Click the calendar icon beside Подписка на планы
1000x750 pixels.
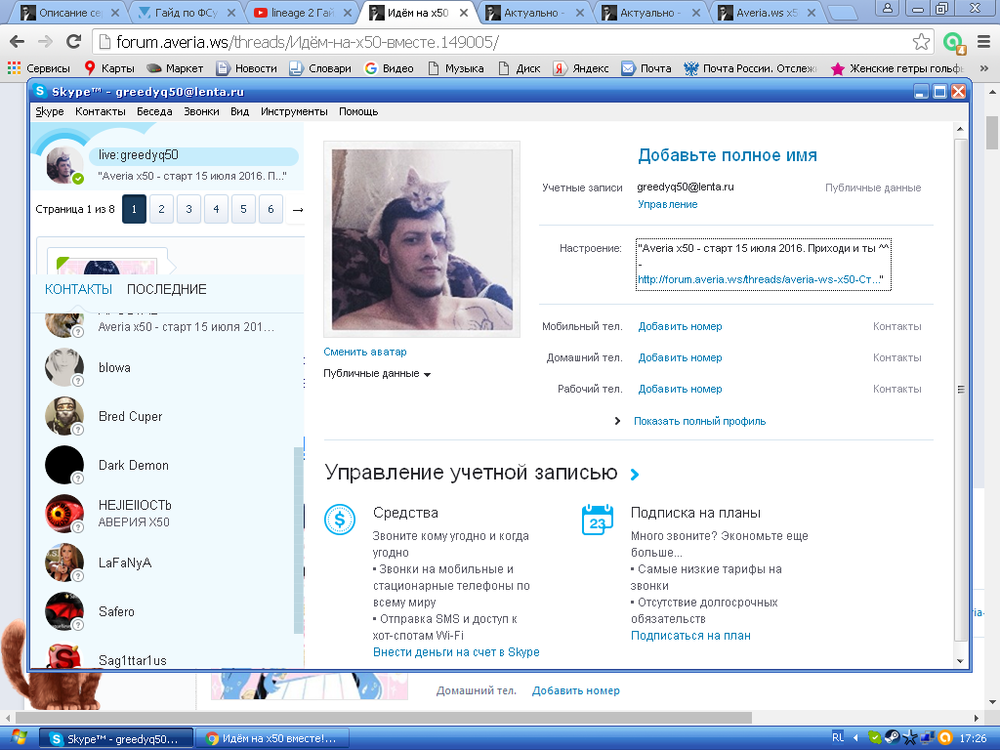click(597, 519)
